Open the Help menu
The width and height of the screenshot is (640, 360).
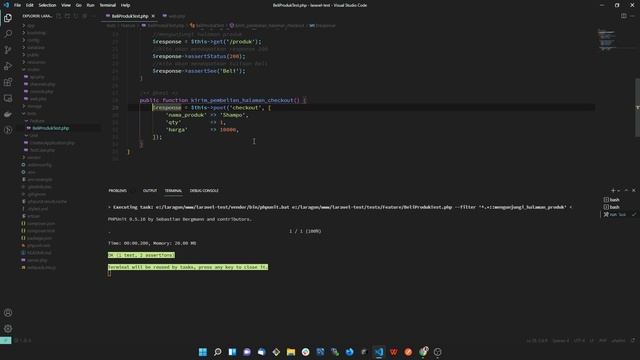(126, 5)
